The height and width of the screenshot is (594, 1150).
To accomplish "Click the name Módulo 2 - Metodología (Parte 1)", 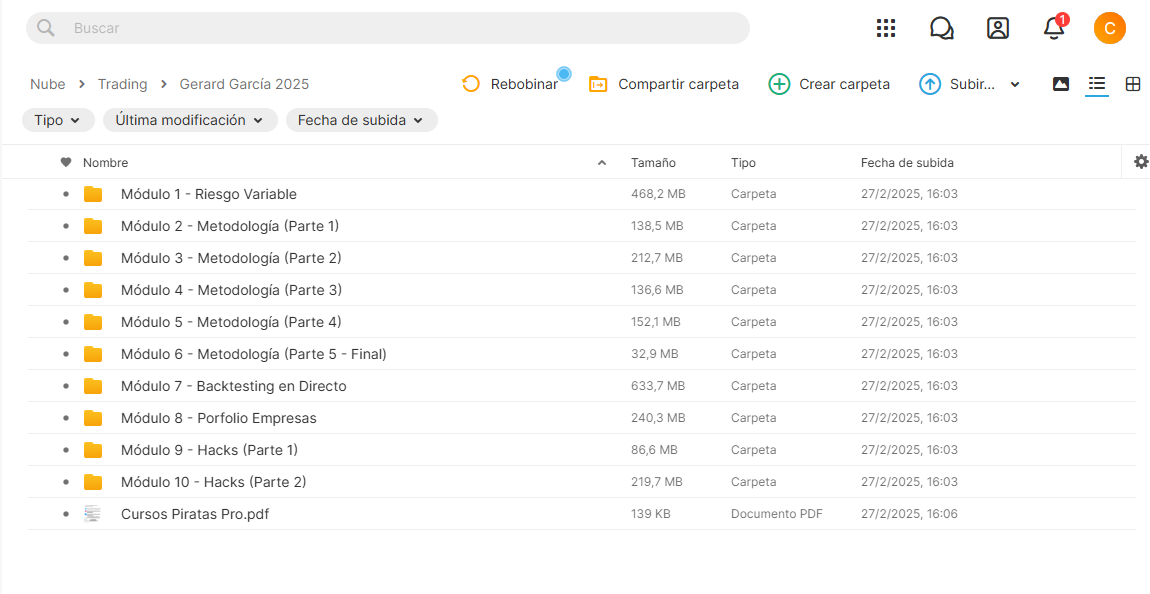I will (230, 226).
